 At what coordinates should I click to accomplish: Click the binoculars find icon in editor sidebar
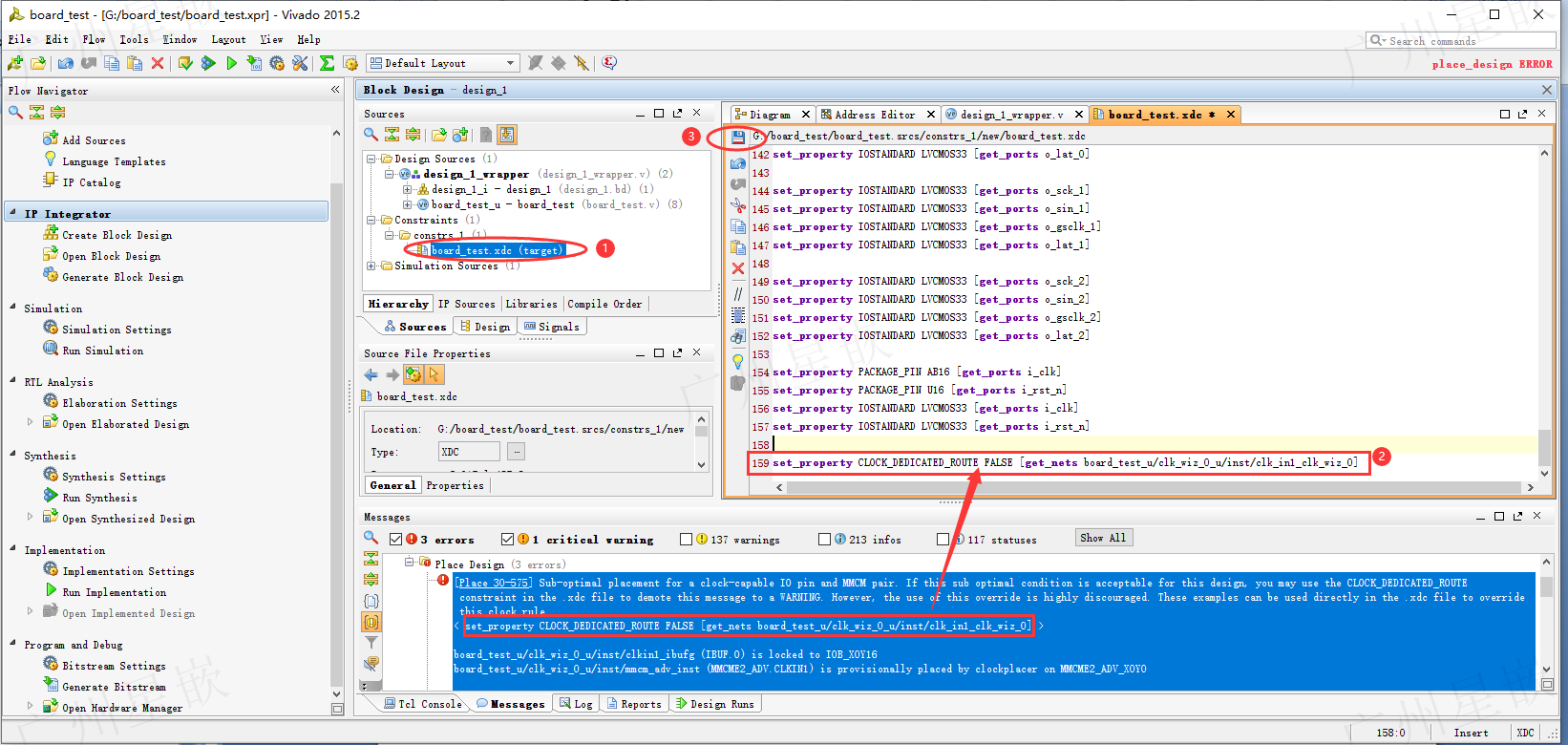pyautogui.click(x=738, y=336)
